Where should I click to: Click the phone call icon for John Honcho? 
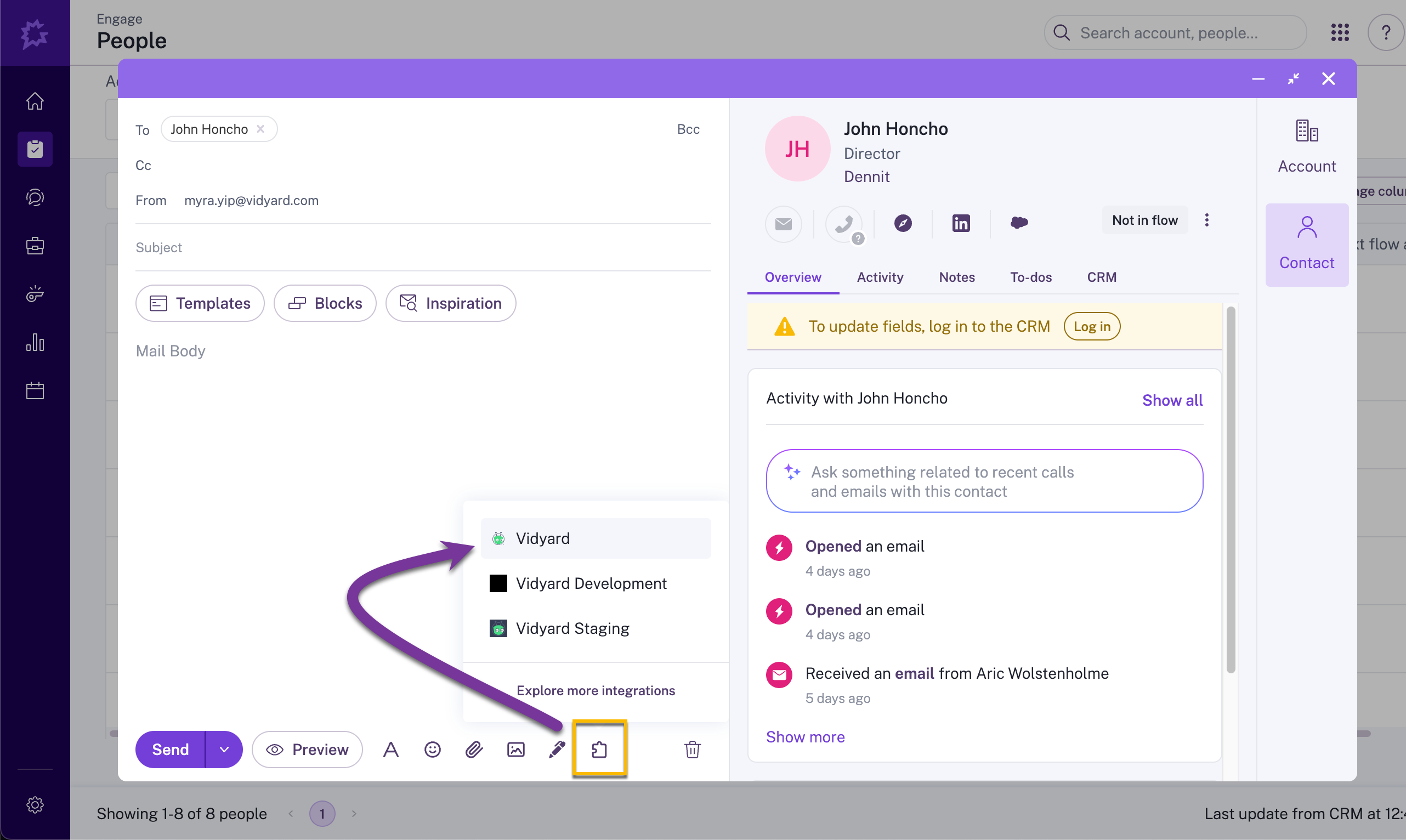[843, 224]
